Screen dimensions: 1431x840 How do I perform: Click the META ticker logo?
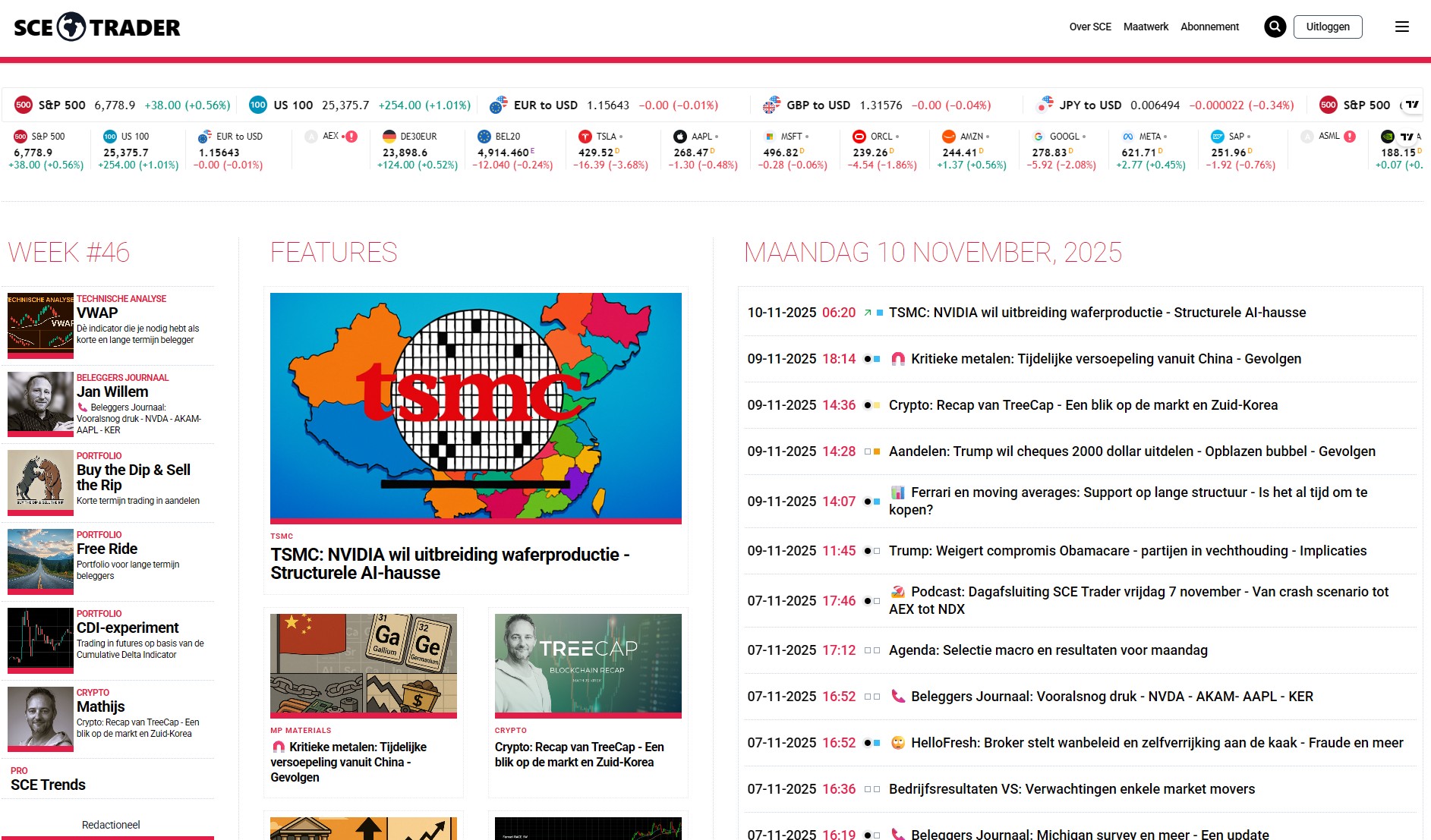(1128, 137)
